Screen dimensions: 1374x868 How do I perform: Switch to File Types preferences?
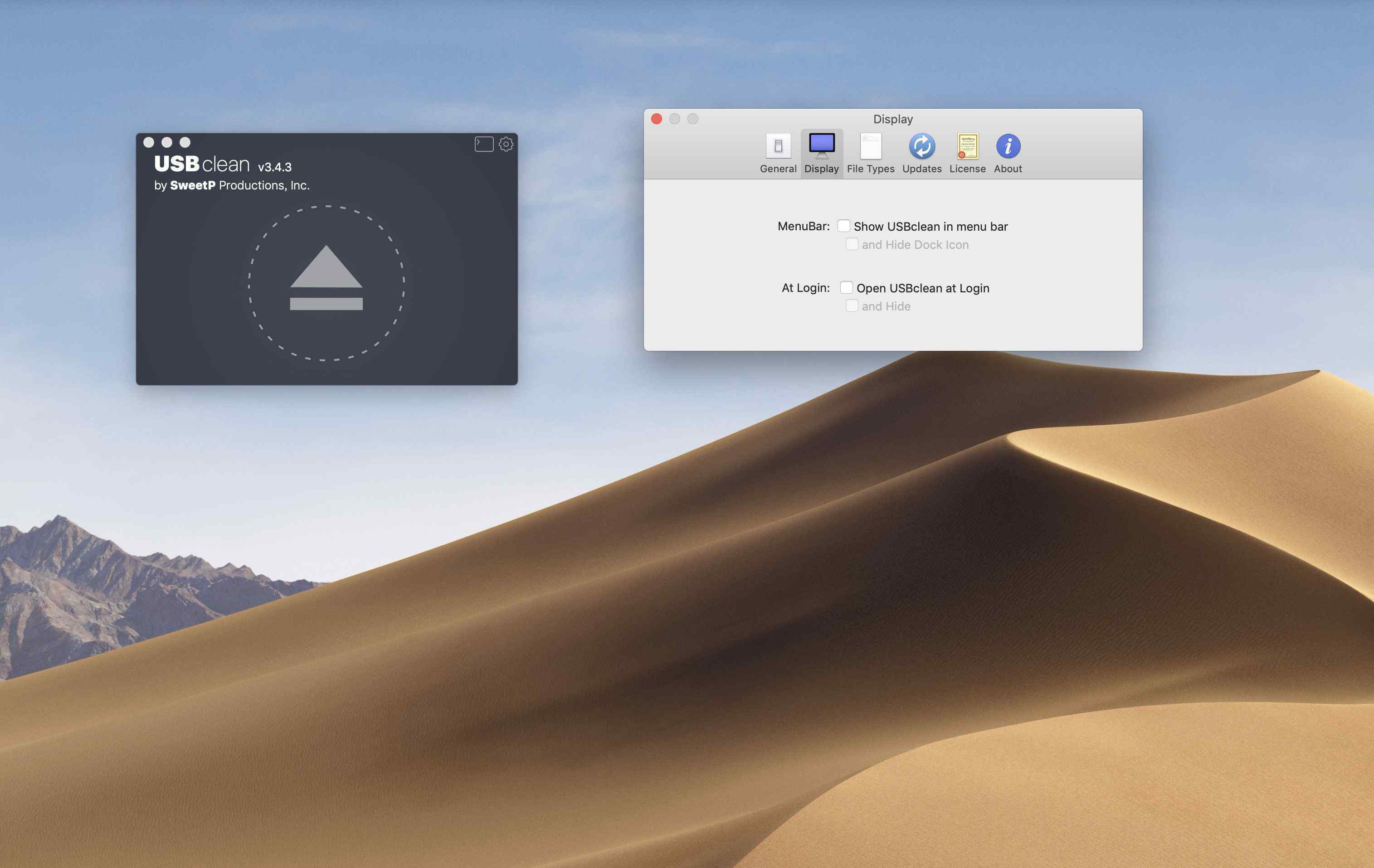(870, 153)
